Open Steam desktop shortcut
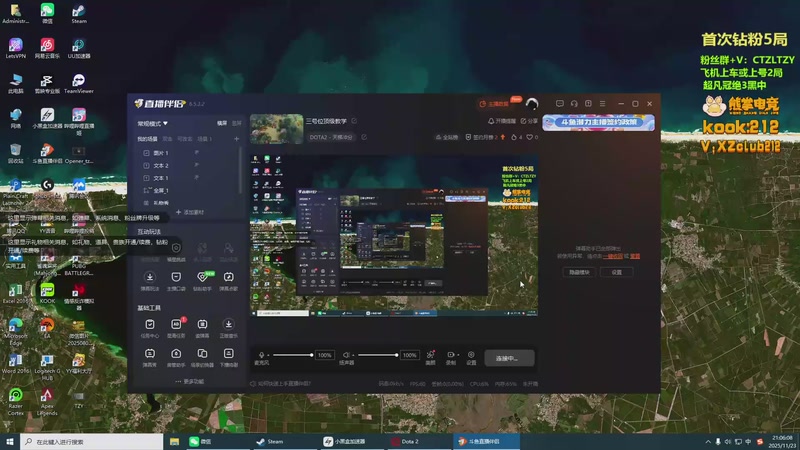The image size is (800, 450). pyautogui.click(x=79, y=13)
